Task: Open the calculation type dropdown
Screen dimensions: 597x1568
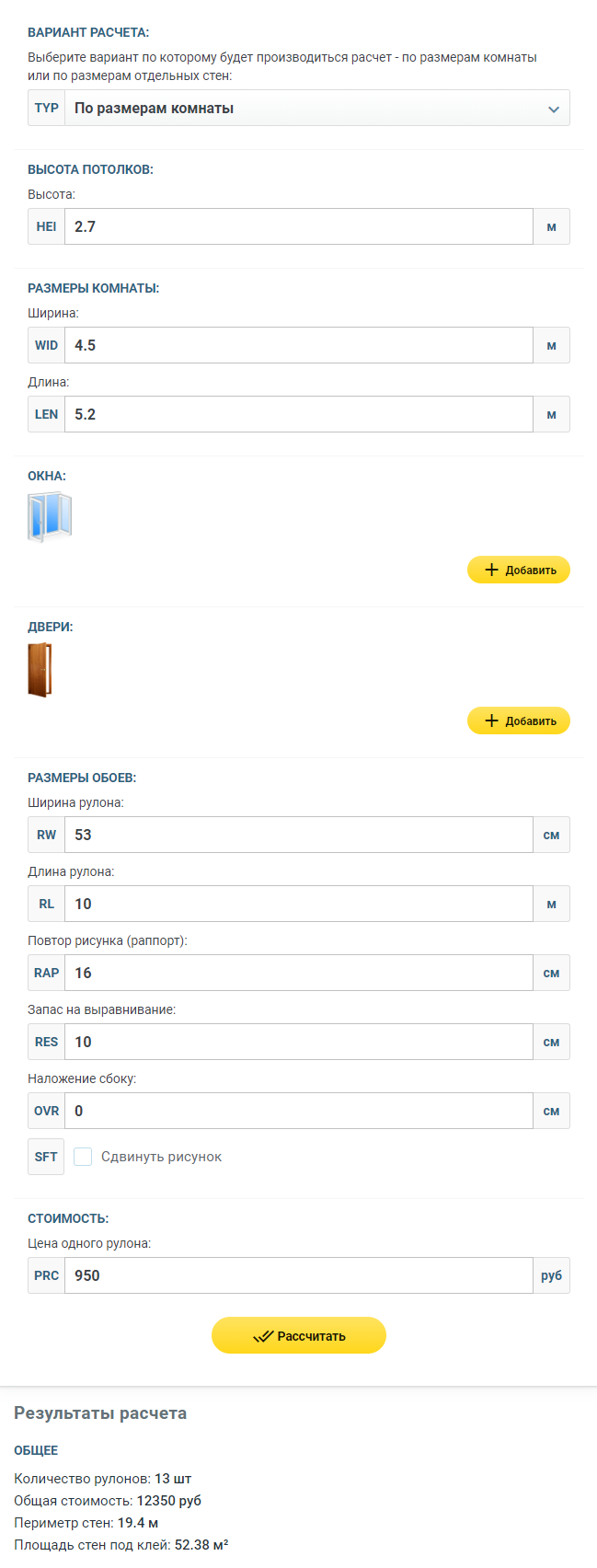Action: (x=313, y=108)
